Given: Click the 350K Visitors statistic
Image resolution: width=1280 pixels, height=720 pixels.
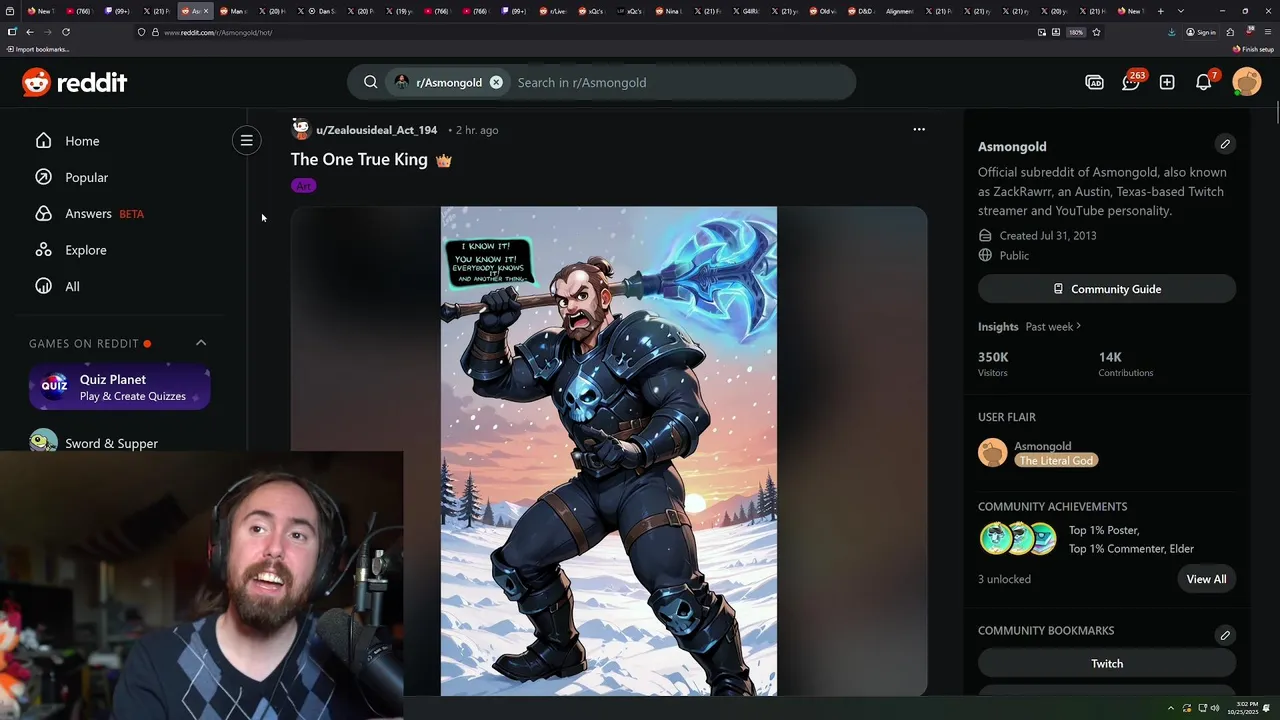Looking at the screenshot, I should click(x=993, y=364).
